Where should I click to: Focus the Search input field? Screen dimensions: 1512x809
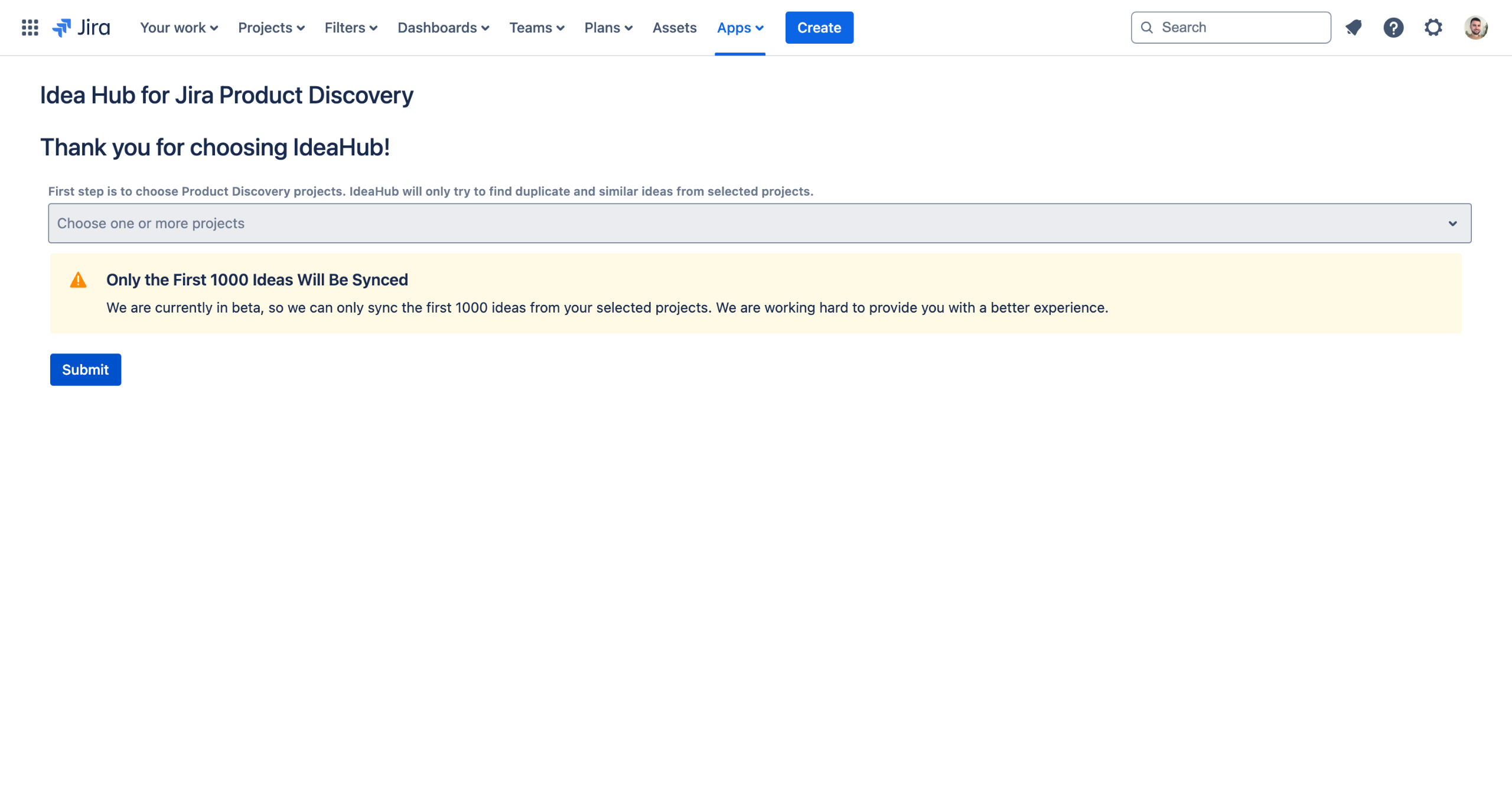[x=1240, y=28]
